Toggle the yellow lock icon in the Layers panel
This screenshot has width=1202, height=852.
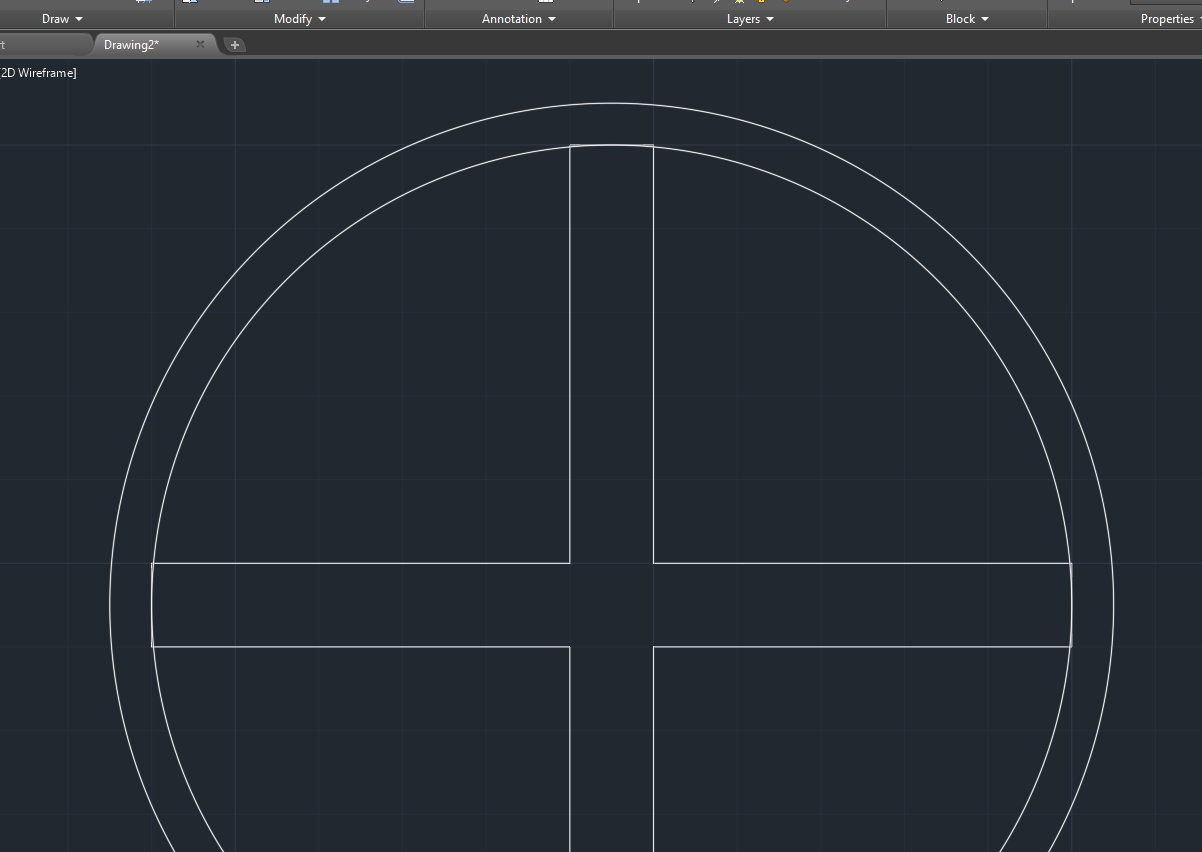(x=760, y=4)
